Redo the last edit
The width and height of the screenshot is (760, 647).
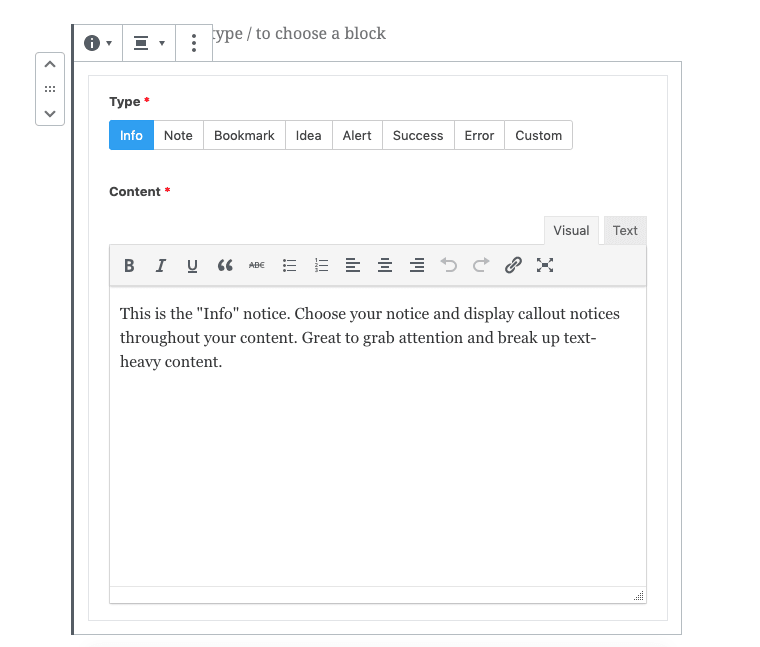pyautogui.click(x=481, y=266)
